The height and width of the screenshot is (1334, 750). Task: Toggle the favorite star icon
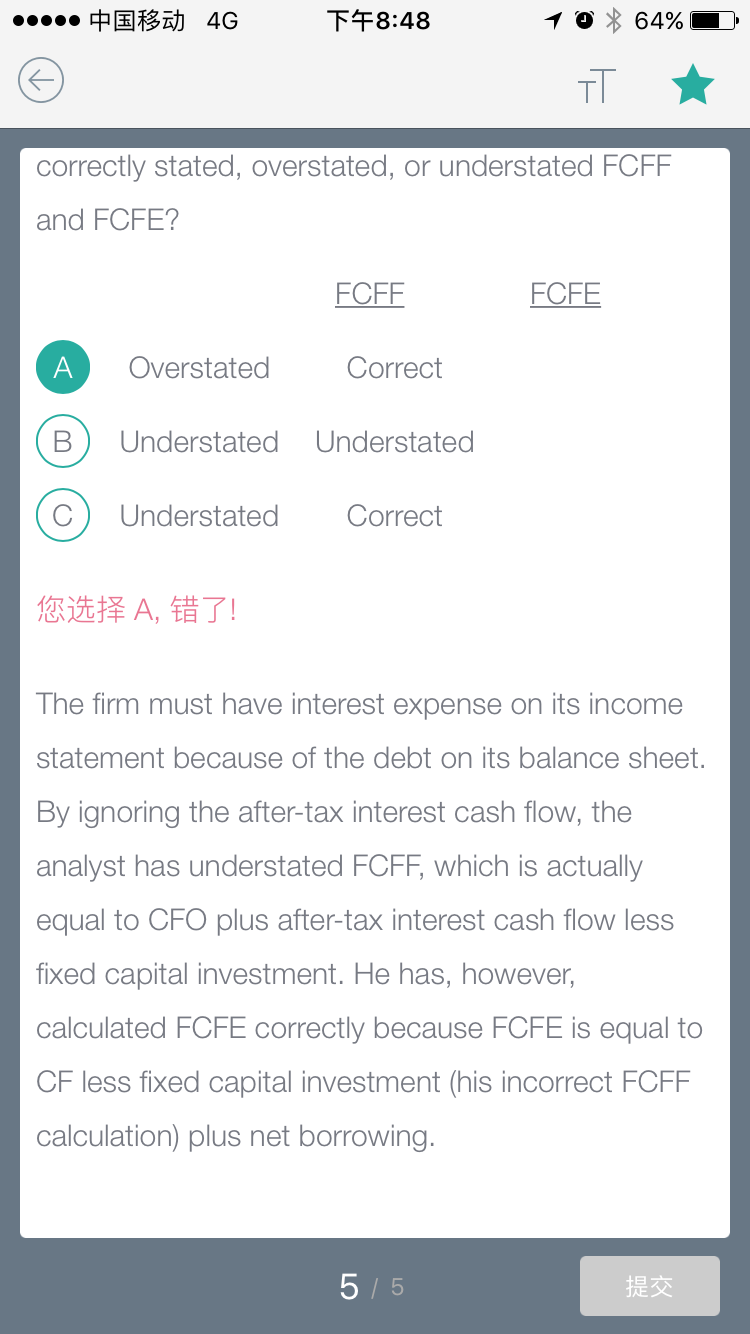(x=692, y=85)
